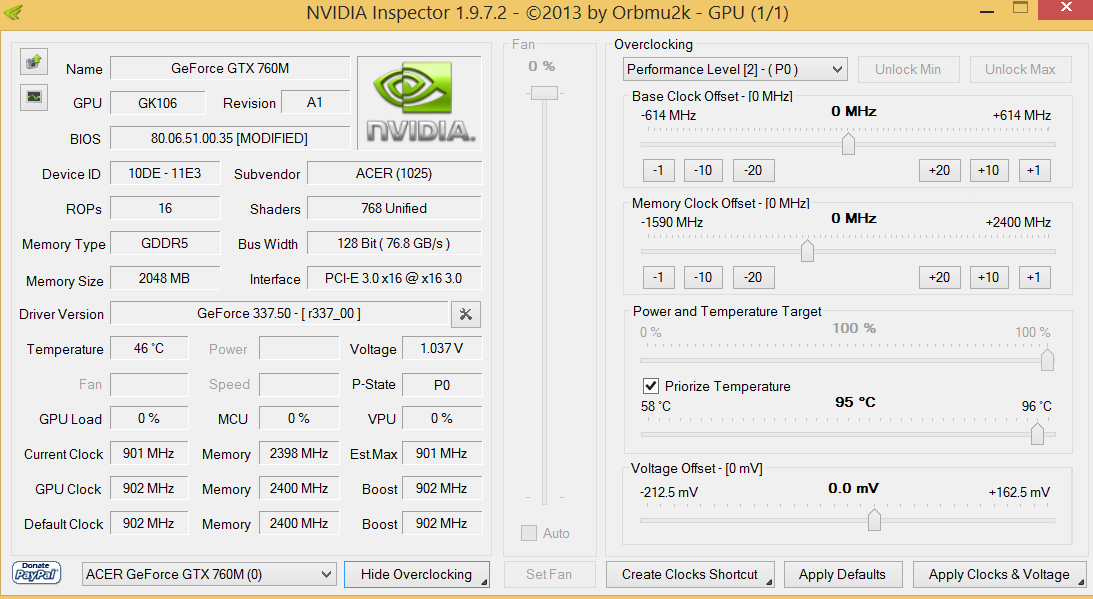Click the Power Target slider handle
The height and width of the screenshot is (599, 1093).
tap(1047, 360)
